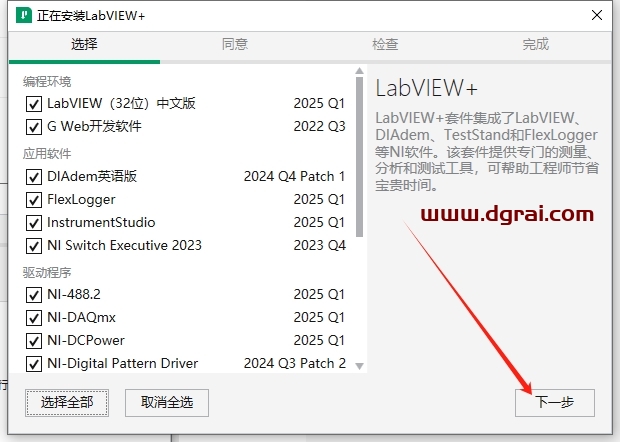Viewport: 620px width, 442px height.
Task: Click the 应用软件 section header
Action: click(47, 153)
